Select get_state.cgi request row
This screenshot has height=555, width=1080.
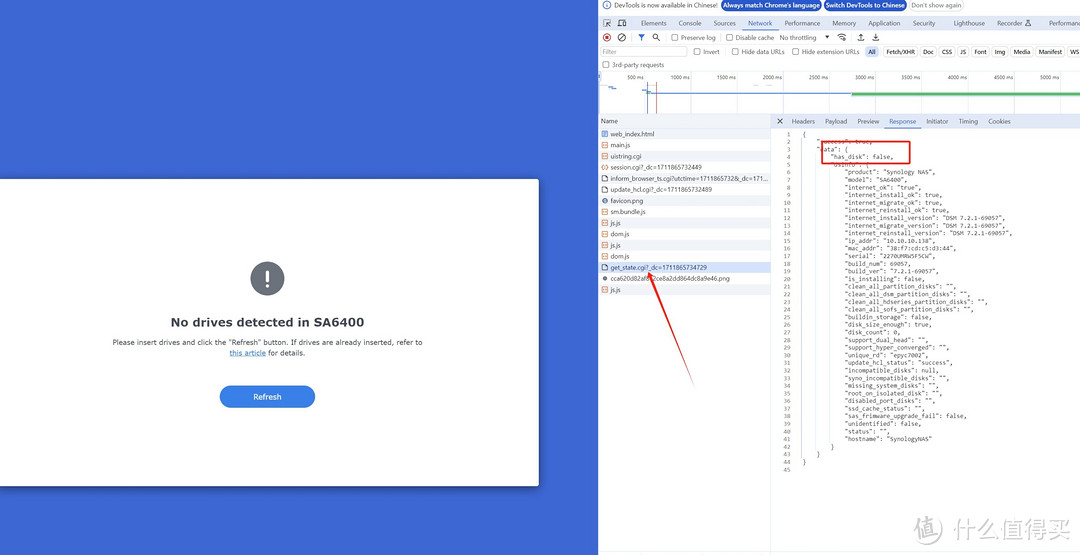685,267
